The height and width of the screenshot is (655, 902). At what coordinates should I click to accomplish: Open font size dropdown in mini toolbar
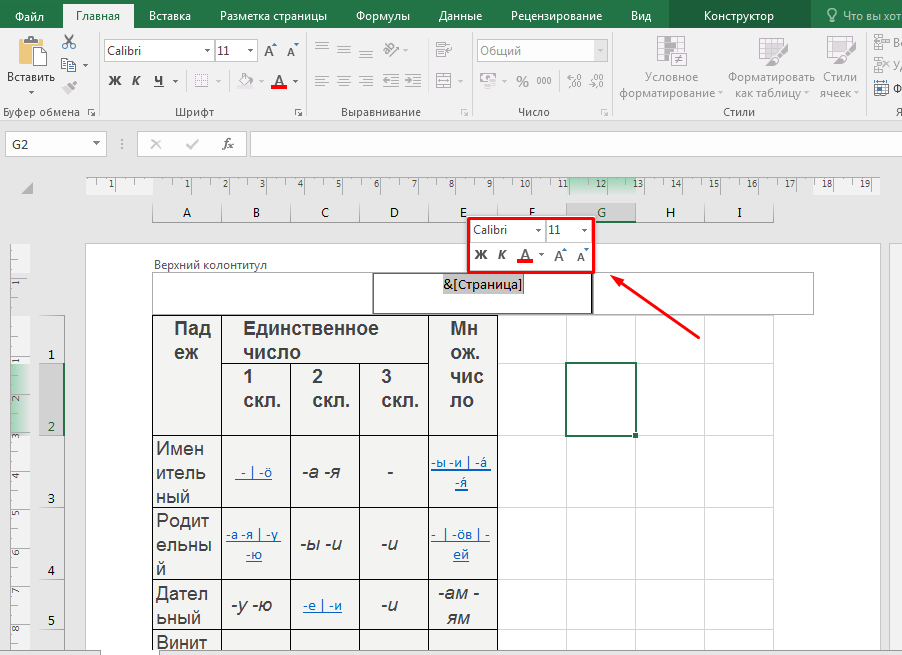(x=584, y=231)
